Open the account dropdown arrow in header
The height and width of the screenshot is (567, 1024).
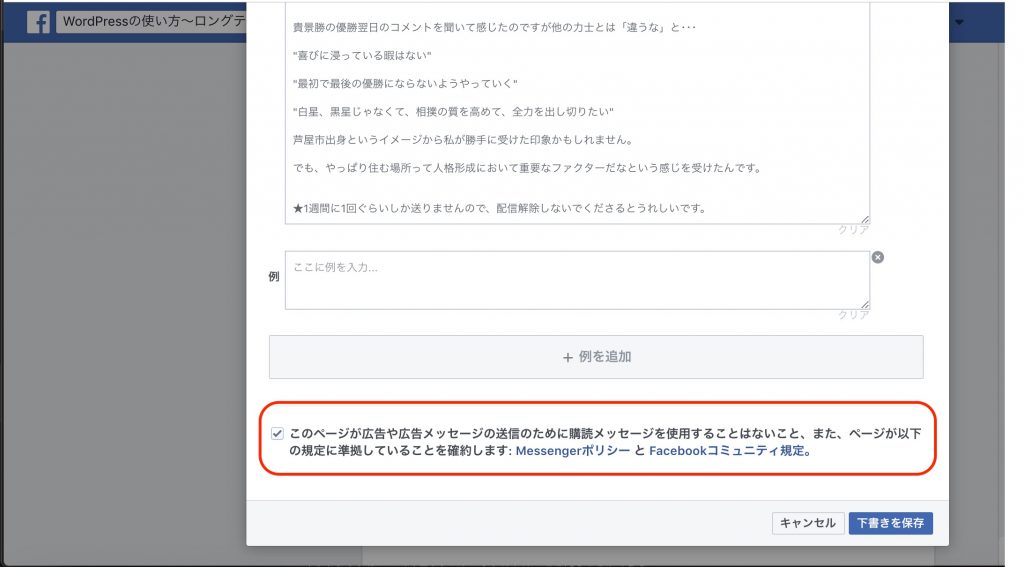click(x=959, y=22)
